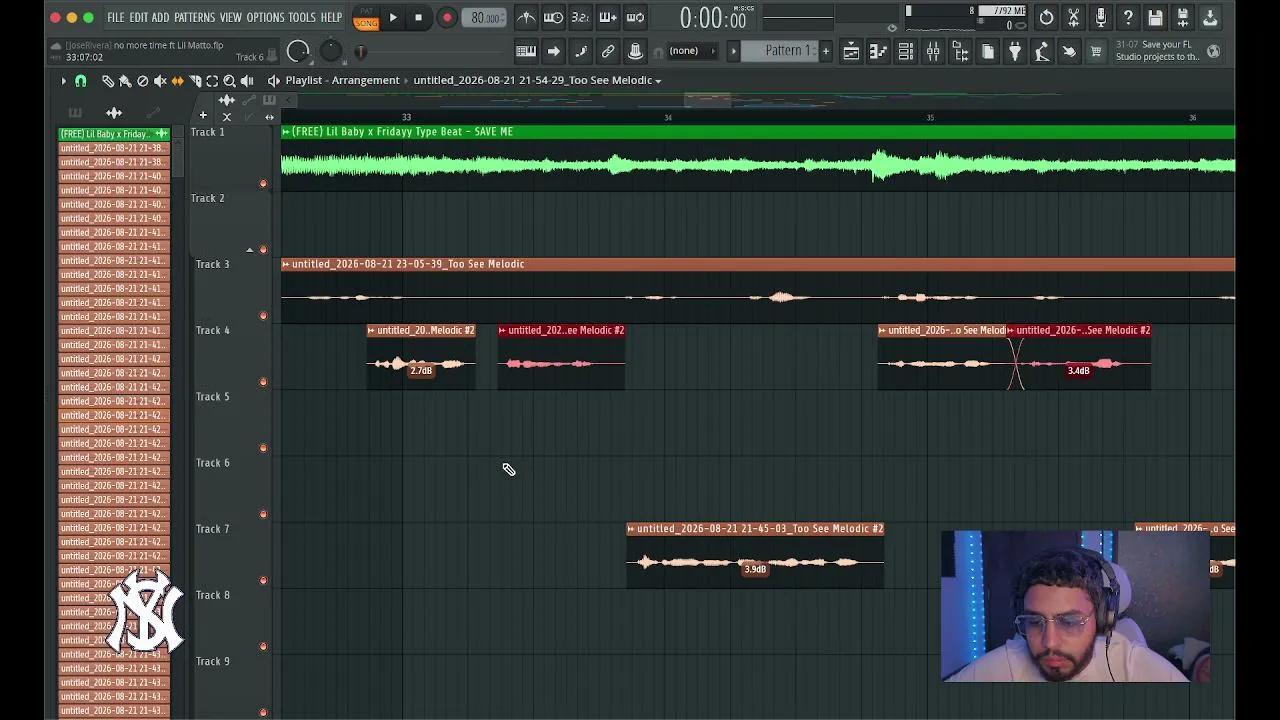Arm recording with the red Record button
The image size is (1280, 720).
pyautogui.click(x=447, y=18)
